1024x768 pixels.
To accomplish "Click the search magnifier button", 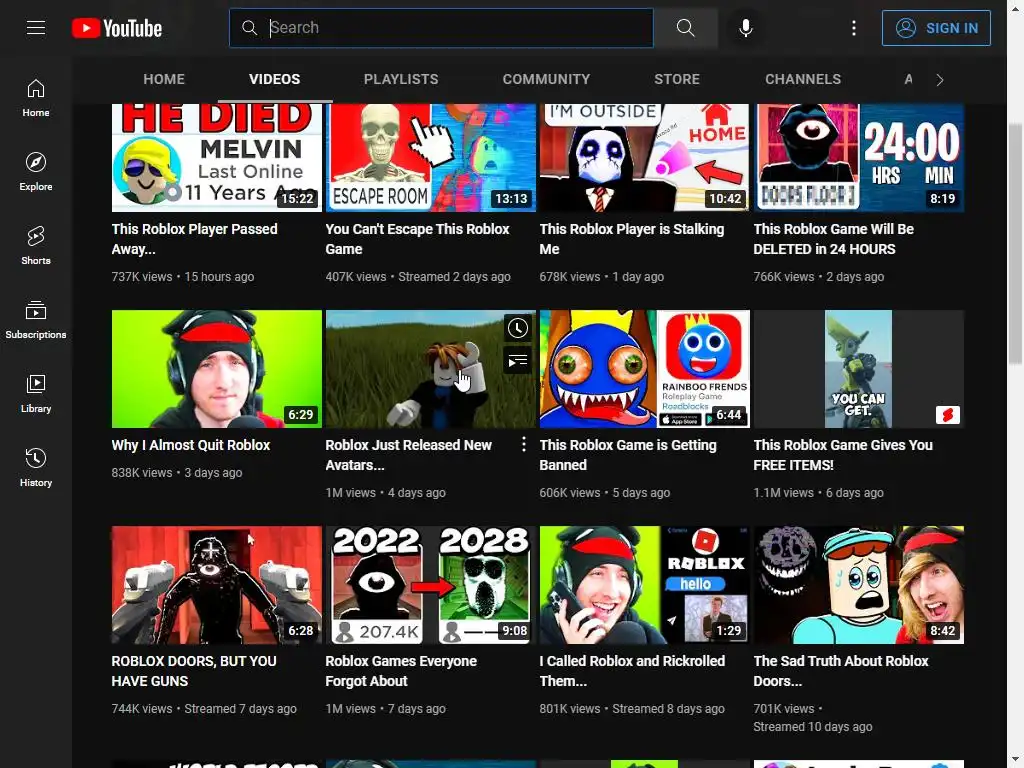I will 686,27.
